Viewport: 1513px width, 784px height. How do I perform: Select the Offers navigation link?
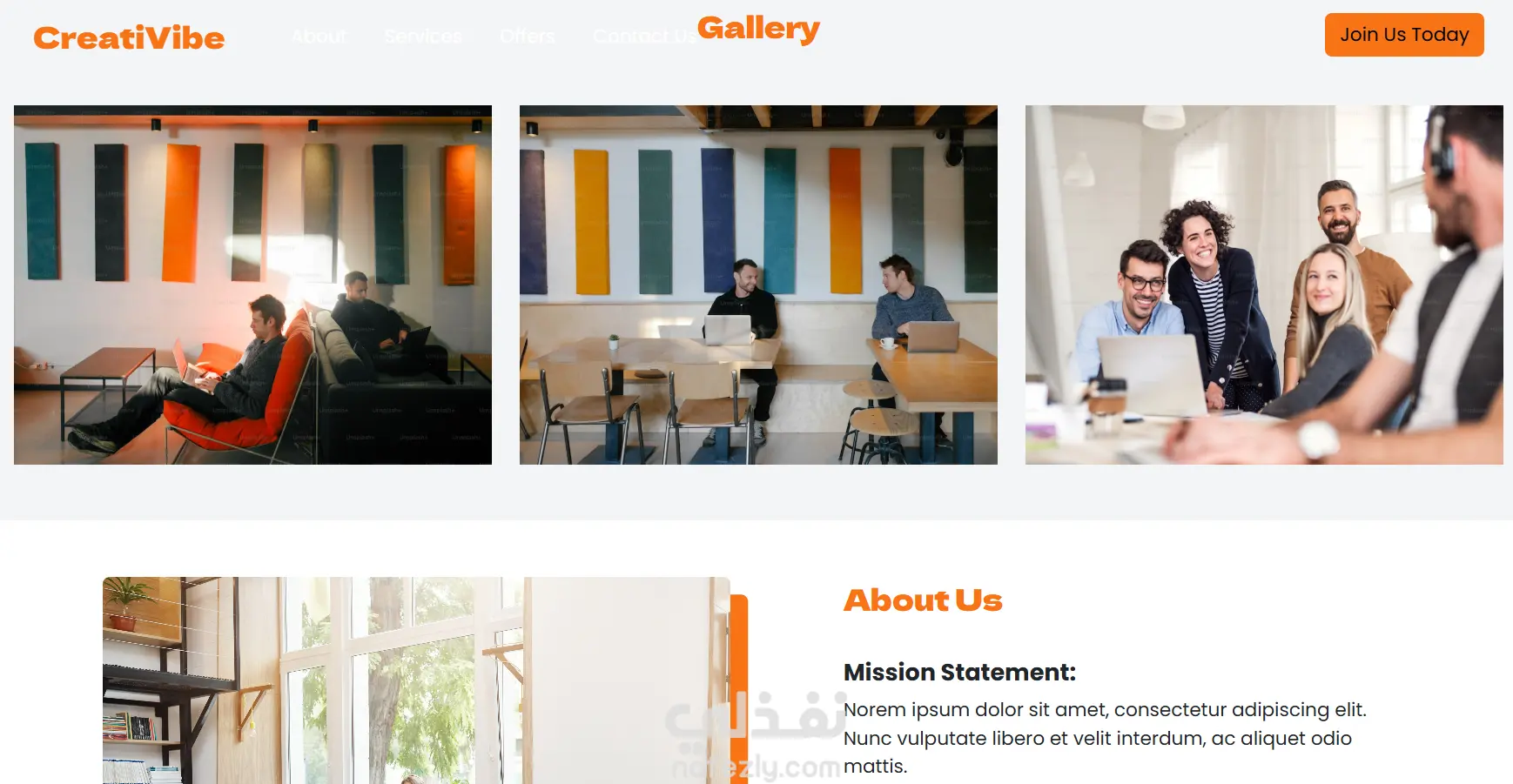tap(528, 36)
